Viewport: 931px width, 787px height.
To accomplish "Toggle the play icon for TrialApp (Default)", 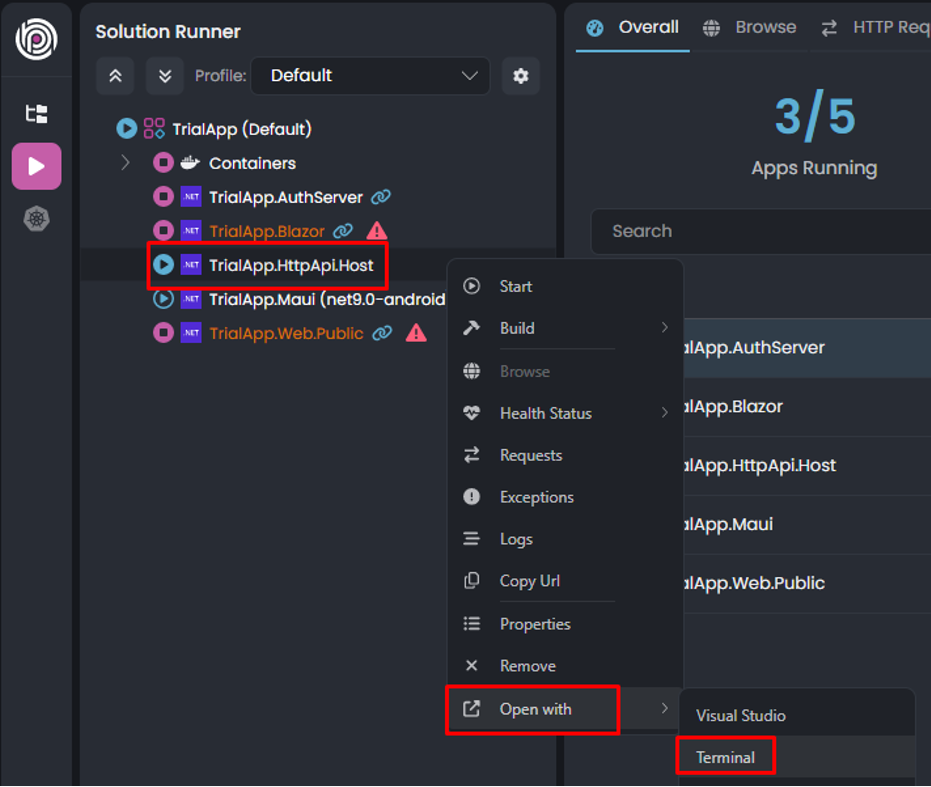I will tap(126, 129).
